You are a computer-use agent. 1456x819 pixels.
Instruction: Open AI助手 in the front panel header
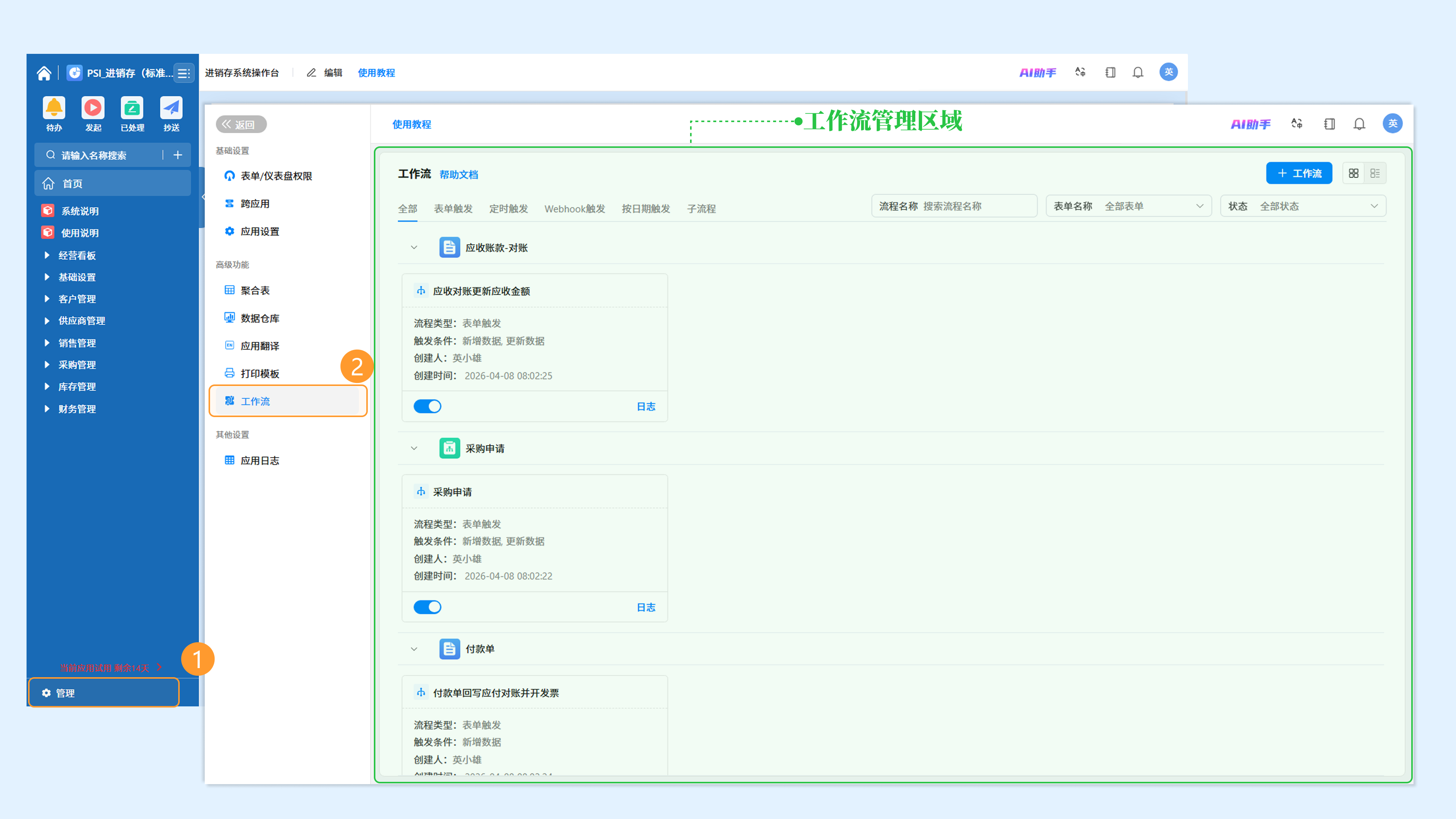tap(1250, 124)
